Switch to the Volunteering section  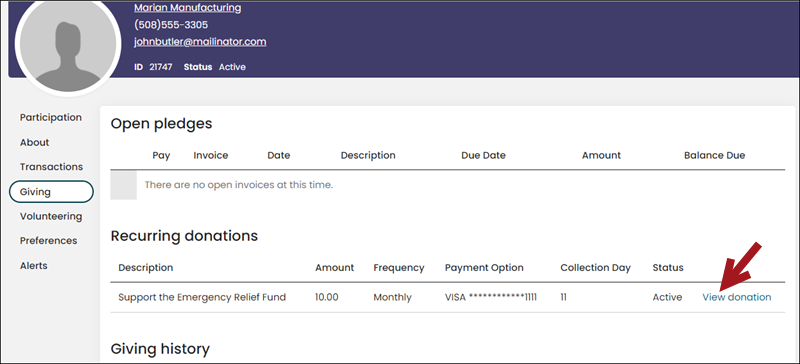coord(51,216)
